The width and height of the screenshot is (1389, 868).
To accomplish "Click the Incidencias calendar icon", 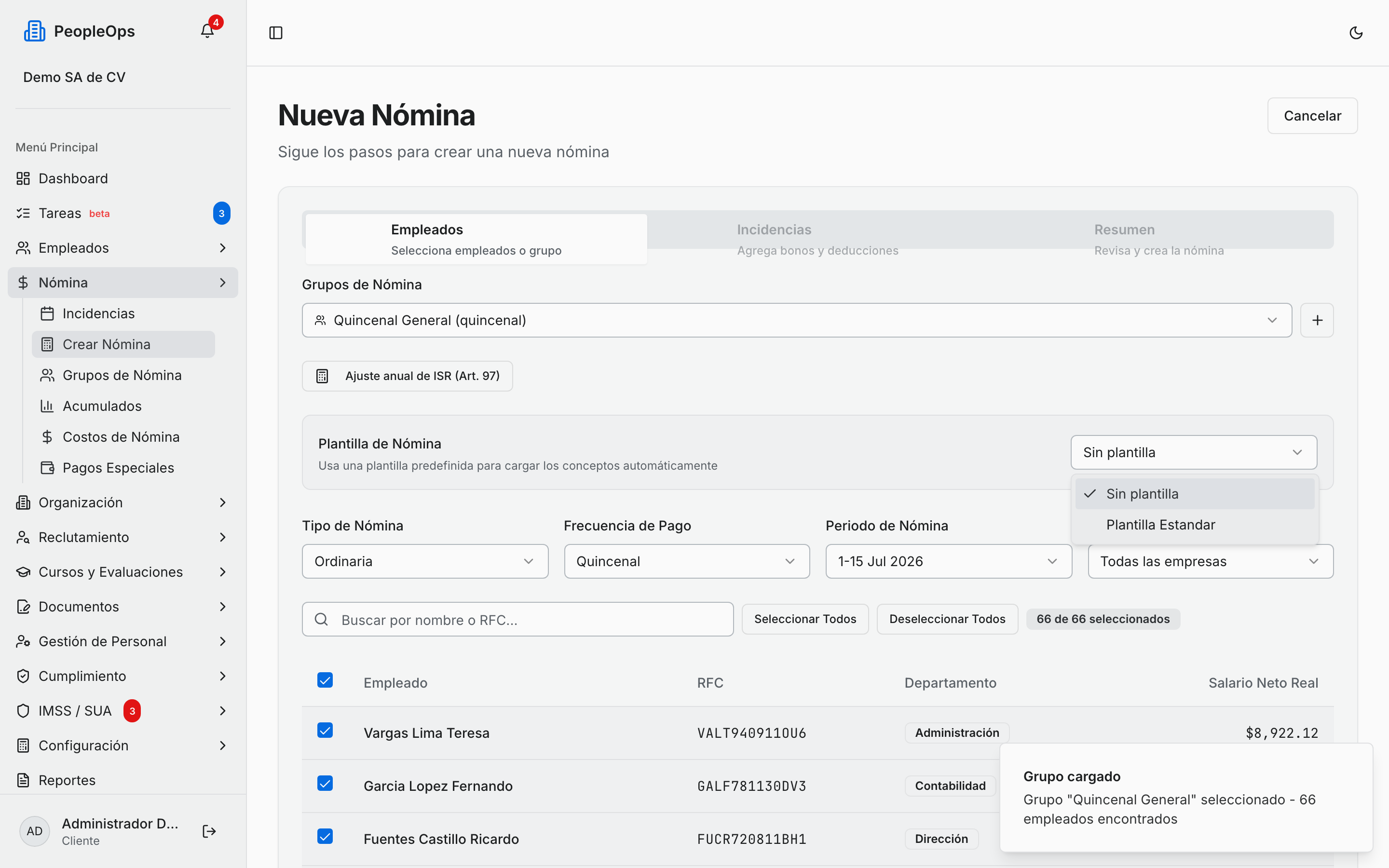I will [47, 313].
